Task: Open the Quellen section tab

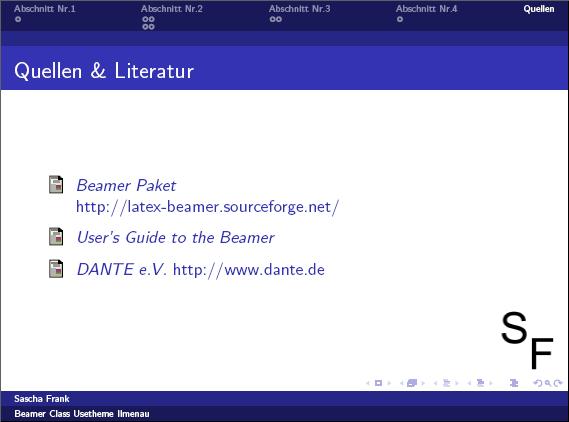Action: pyautogui.click(x=539, y=9)
